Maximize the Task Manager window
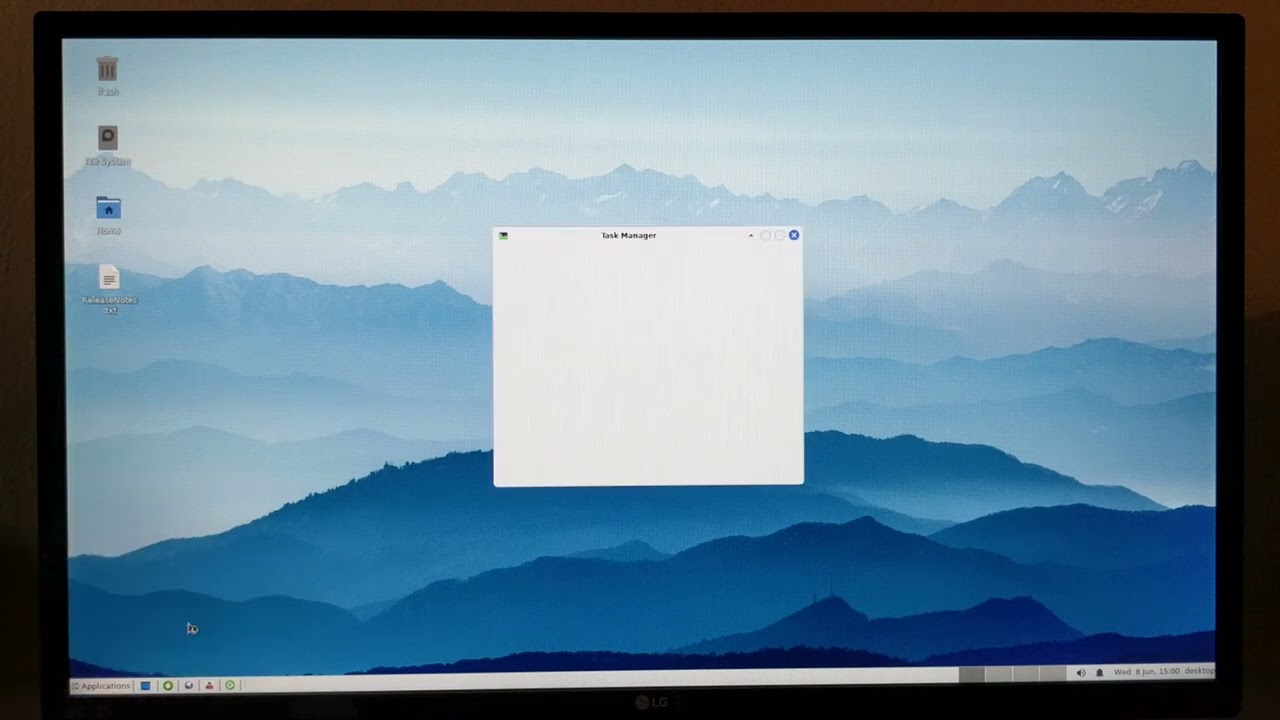The height and width of the screenshot is (720, 1280). click(779, 236)
